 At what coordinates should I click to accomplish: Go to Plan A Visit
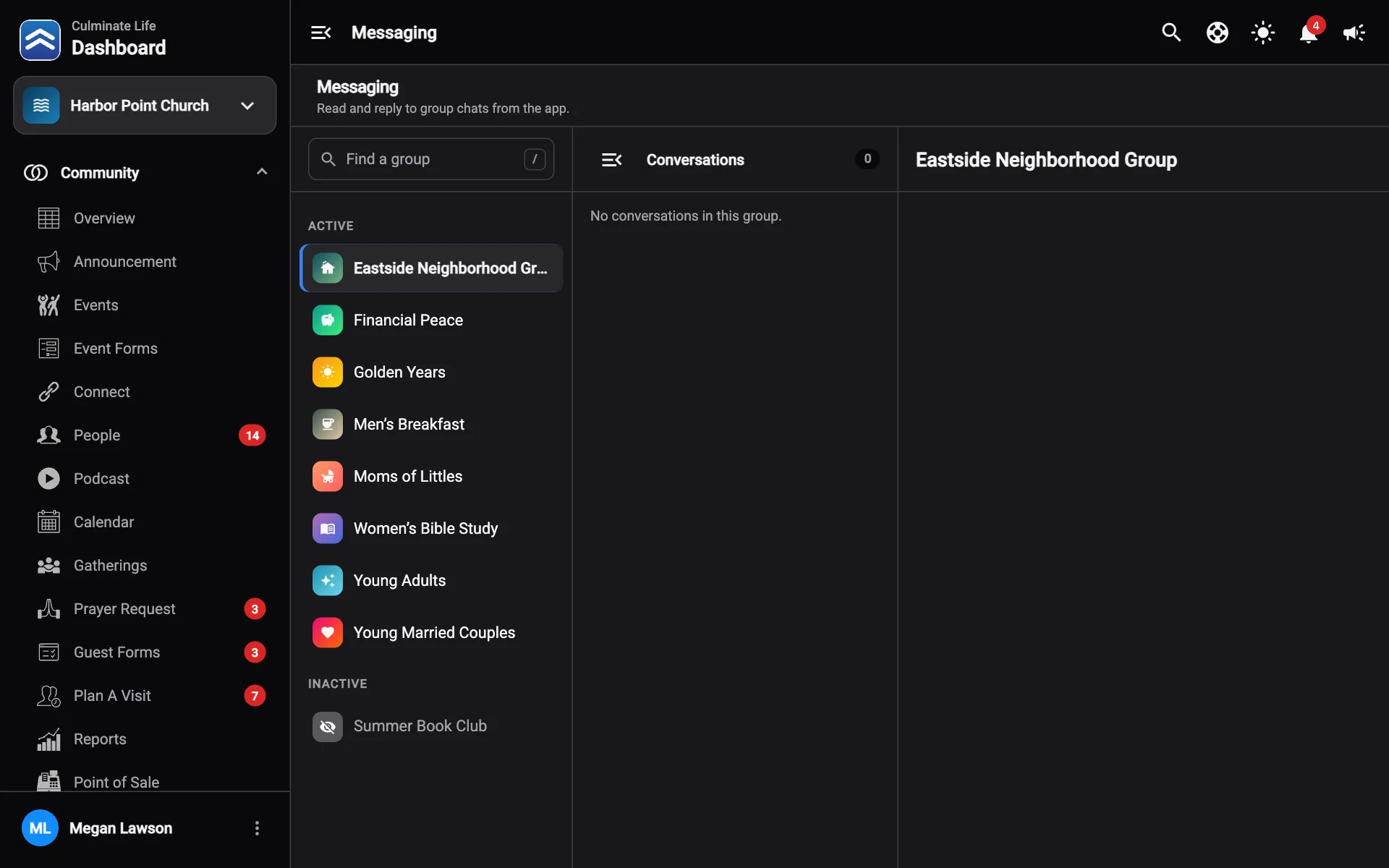[145, 696]
